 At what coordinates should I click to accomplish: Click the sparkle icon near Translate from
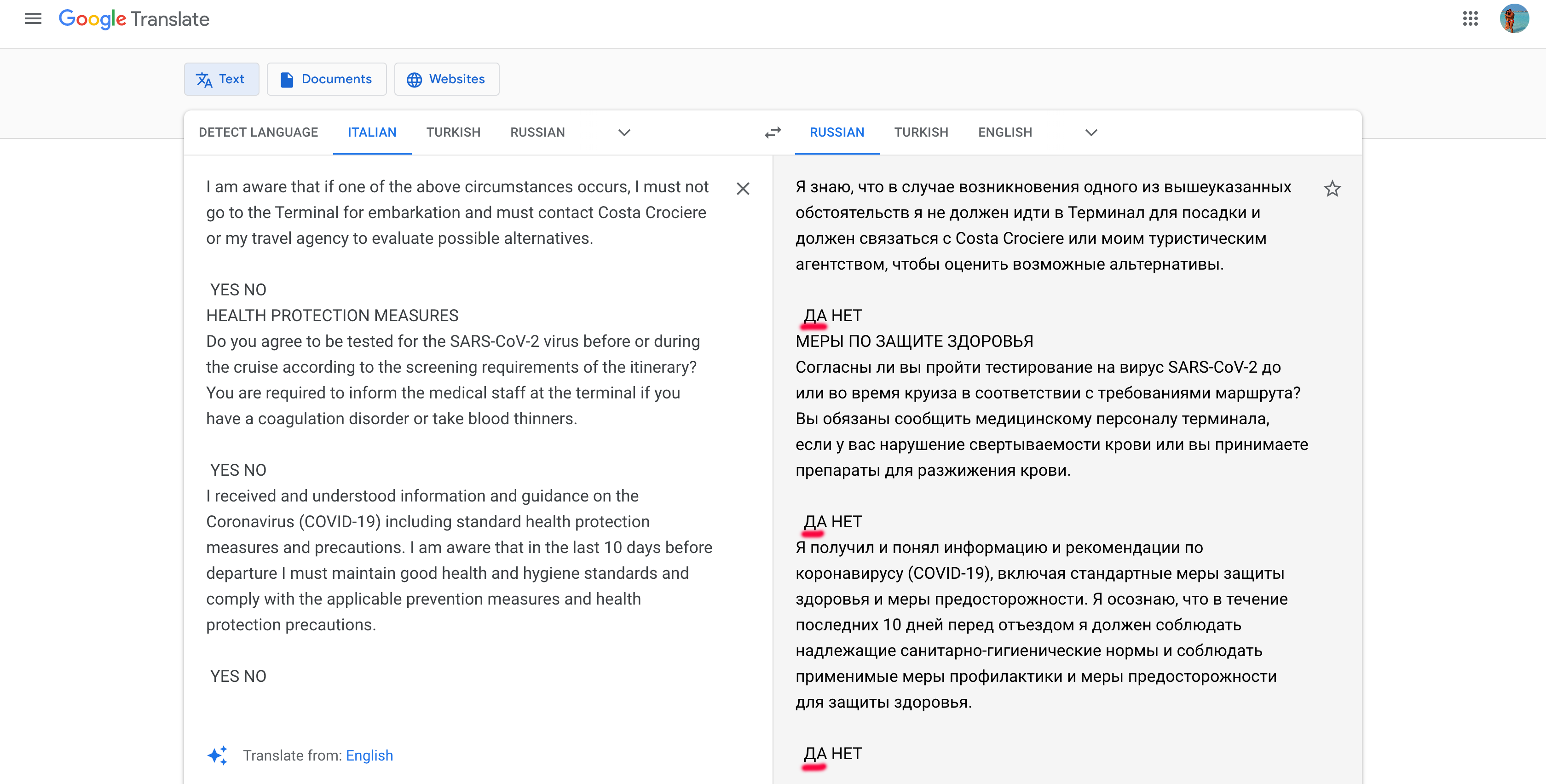[217, 755]
